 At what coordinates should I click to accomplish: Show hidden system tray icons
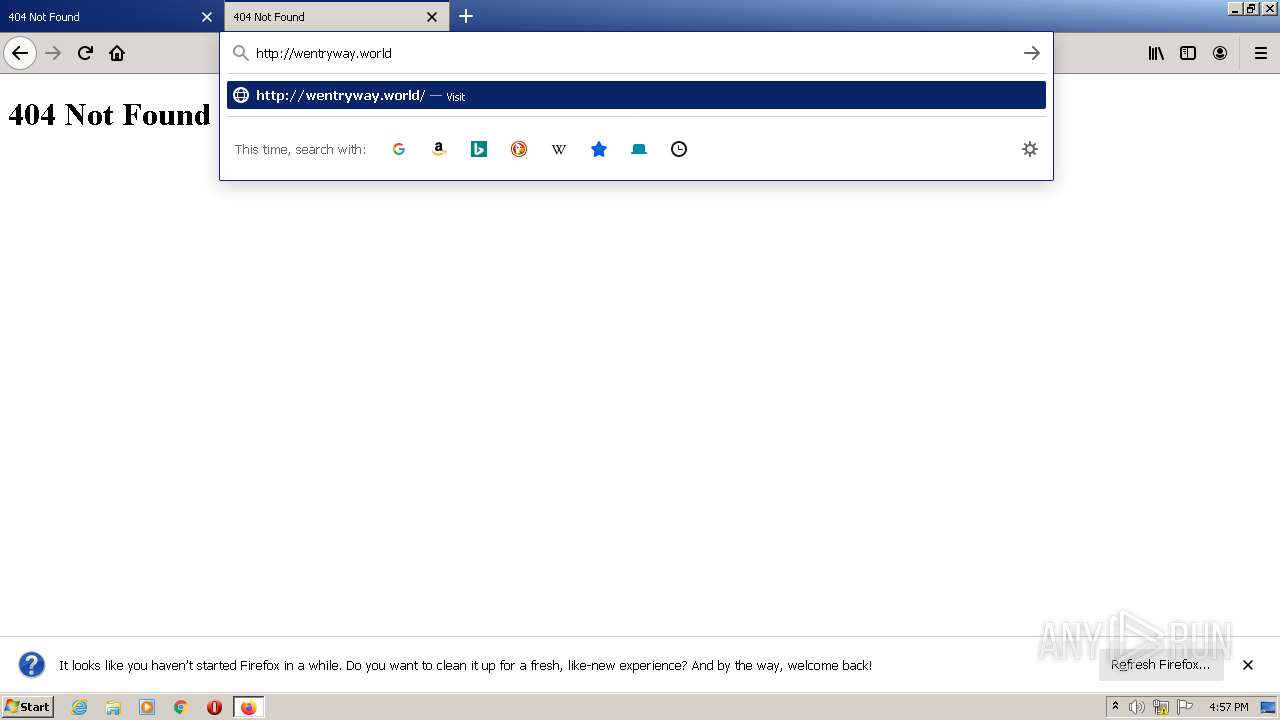pos(1115,707)
